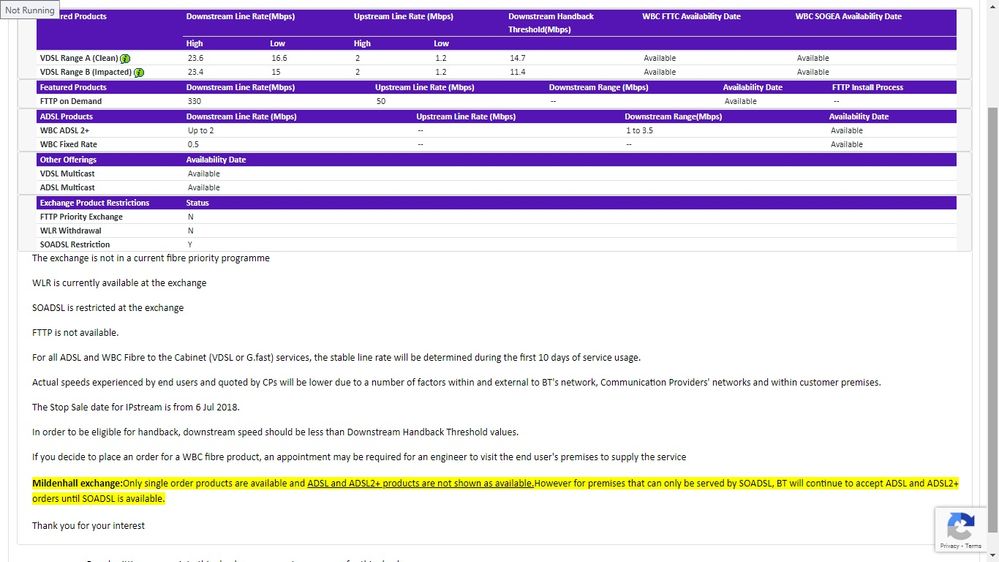This screenshot has width=999, height=562.
Task: Click the underlined ADSL and ADSL2+ products text
Action: (420, 484)
